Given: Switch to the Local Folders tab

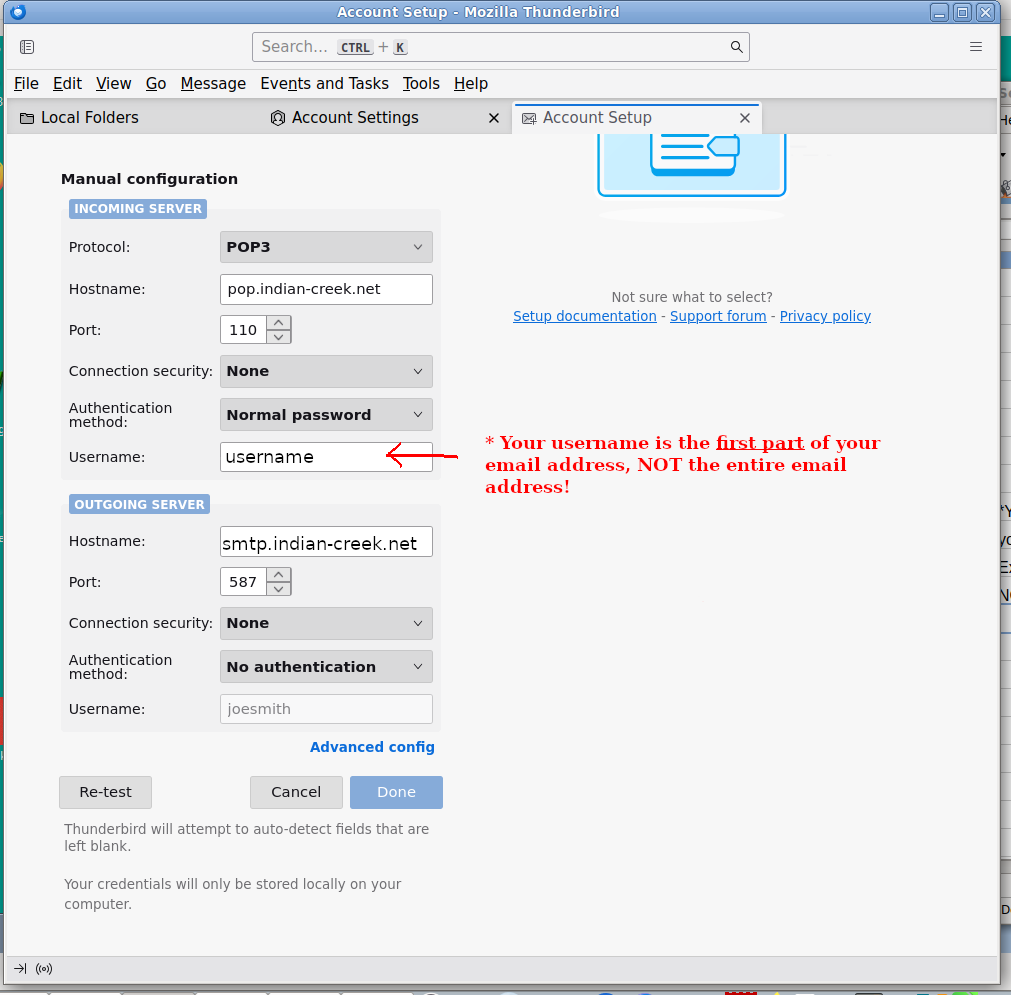Looking at the screenshot, I should click(x=90, y=118).
